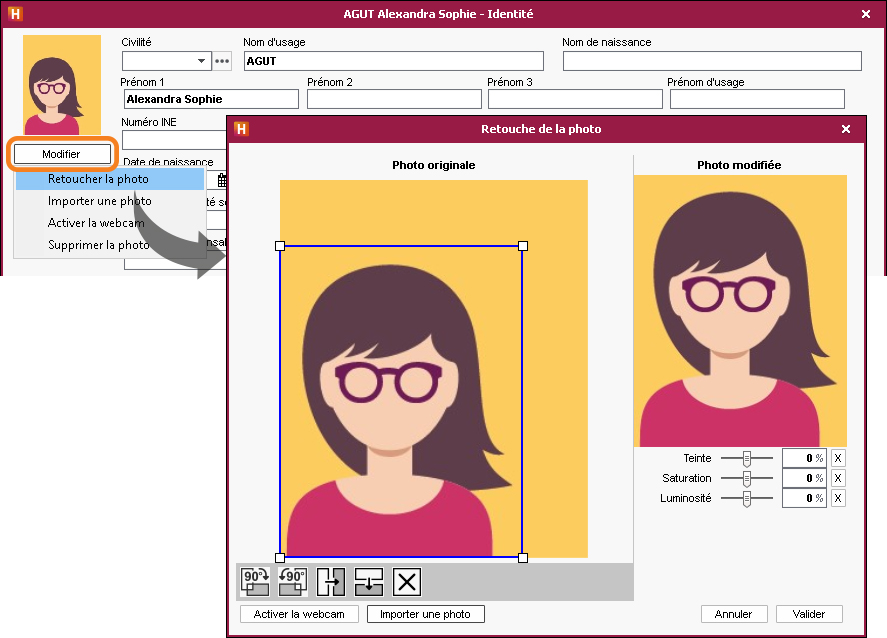Viewport: 887px width, 638px height.
Task: Choose Retoucher la photo menu entry
Action: pos(110,179)
